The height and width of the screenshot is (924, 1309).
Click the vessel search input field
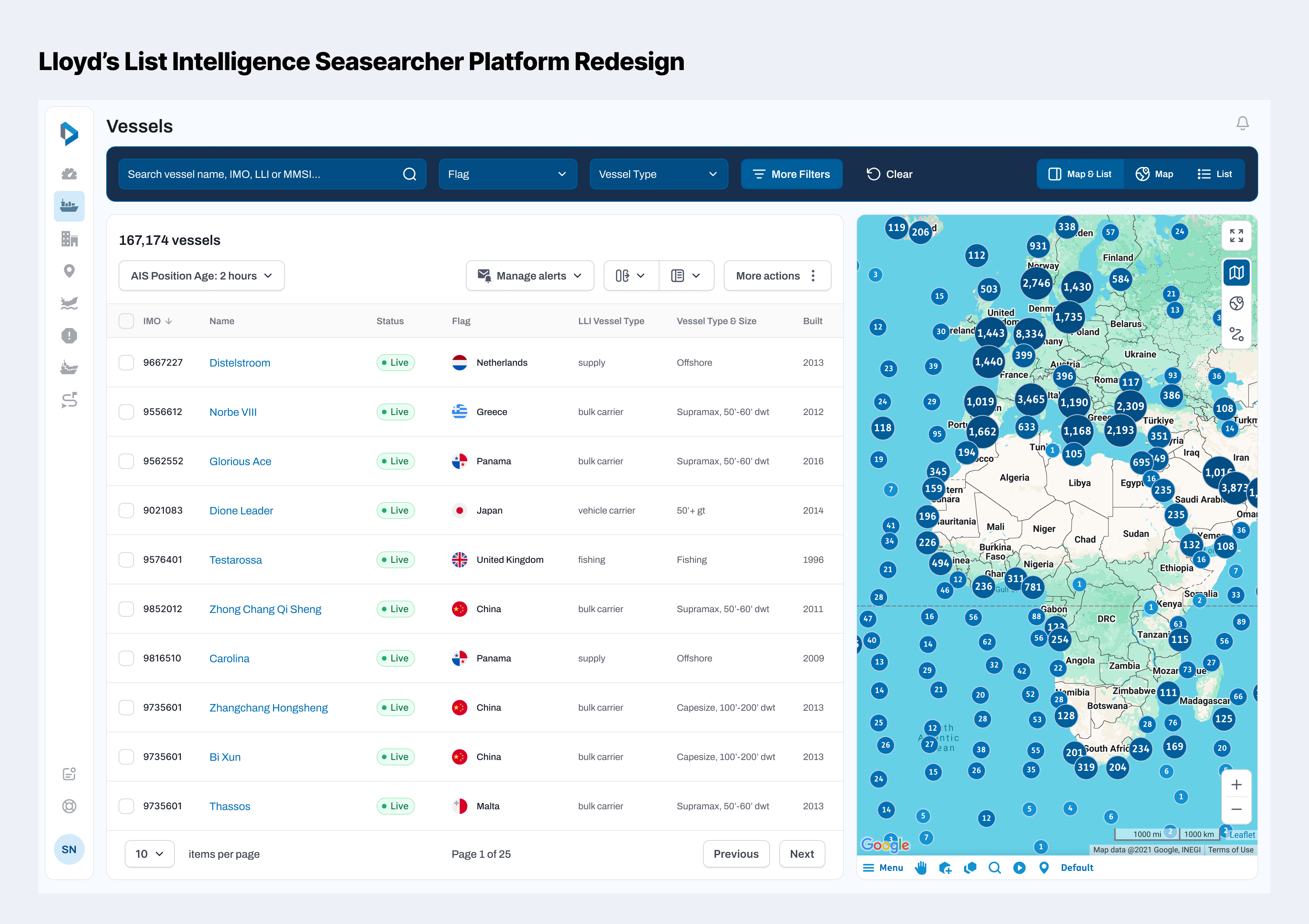point(262,174)
